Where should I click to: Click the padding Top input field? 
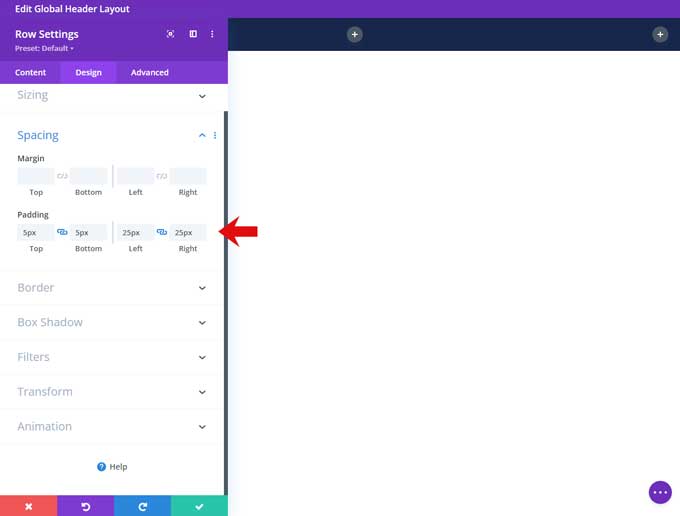tap(35, 232)
